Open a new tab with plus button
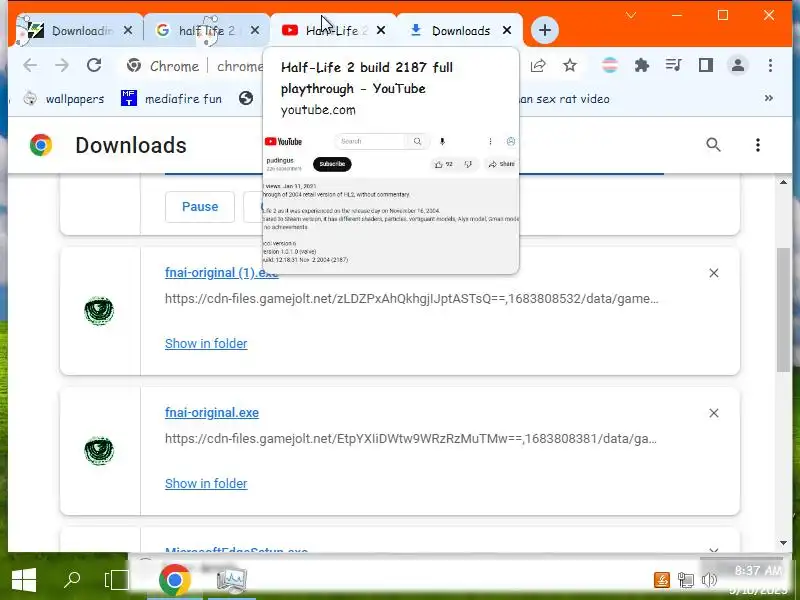 click(545, 30)
